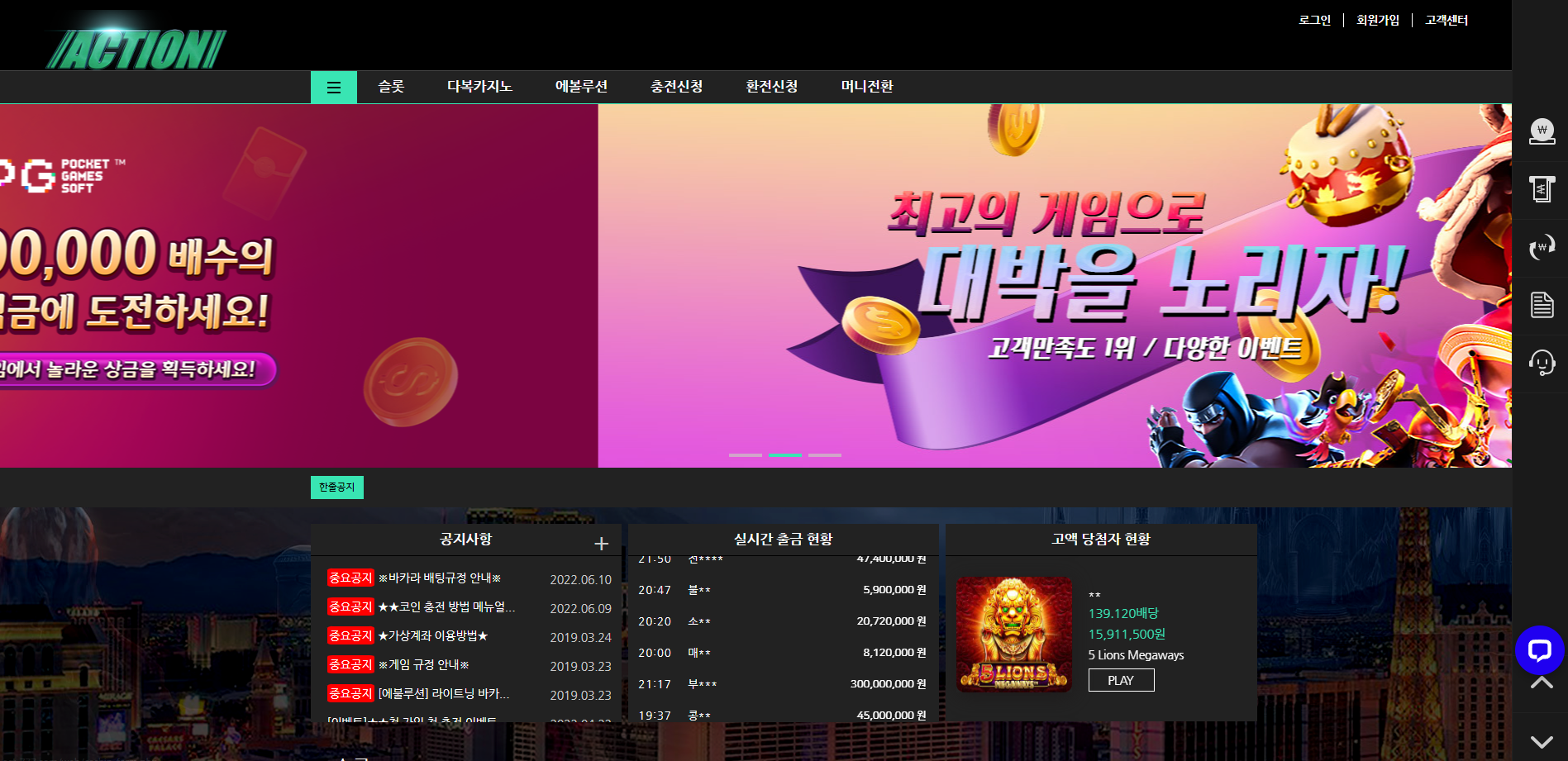1568x761 pixels.
Task: Click the money transfer arrows sidebar icon
Action: (x=1541, y=247)
